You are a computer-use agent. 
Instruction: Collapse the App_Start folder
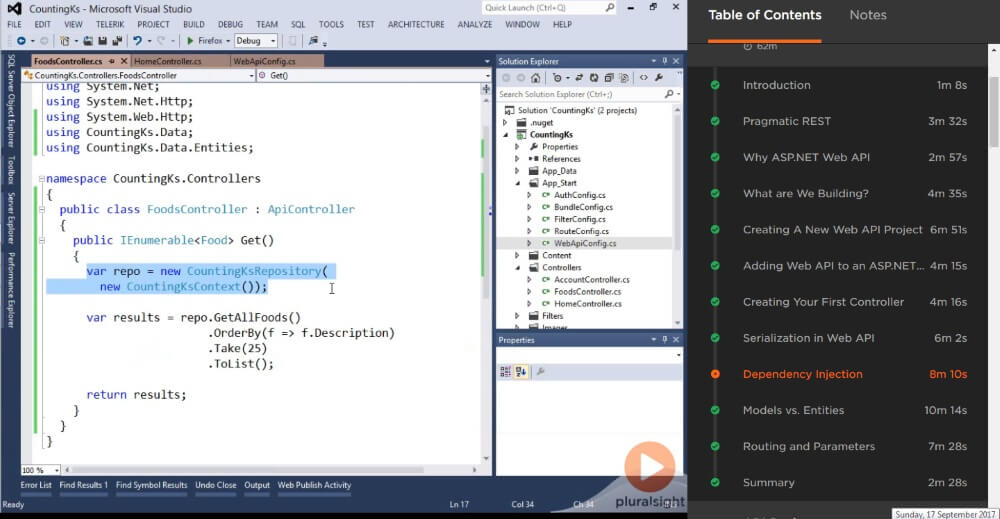(518, 183)
